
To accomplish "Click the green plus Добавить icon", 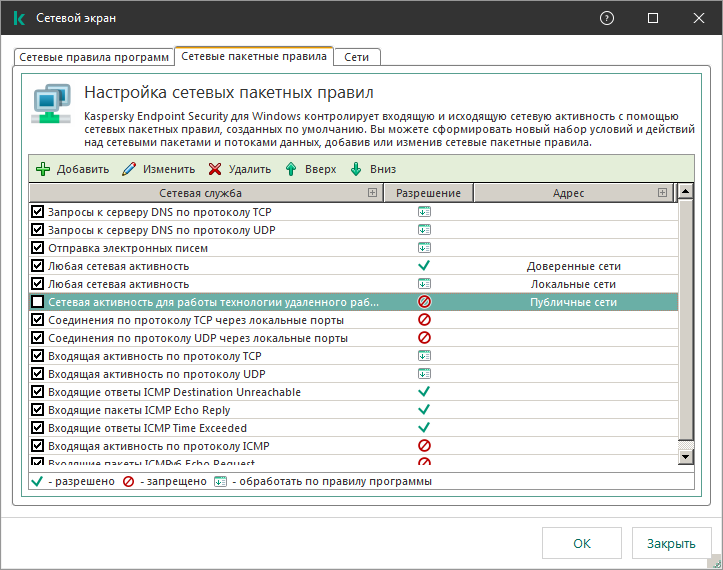I will 43,169.
